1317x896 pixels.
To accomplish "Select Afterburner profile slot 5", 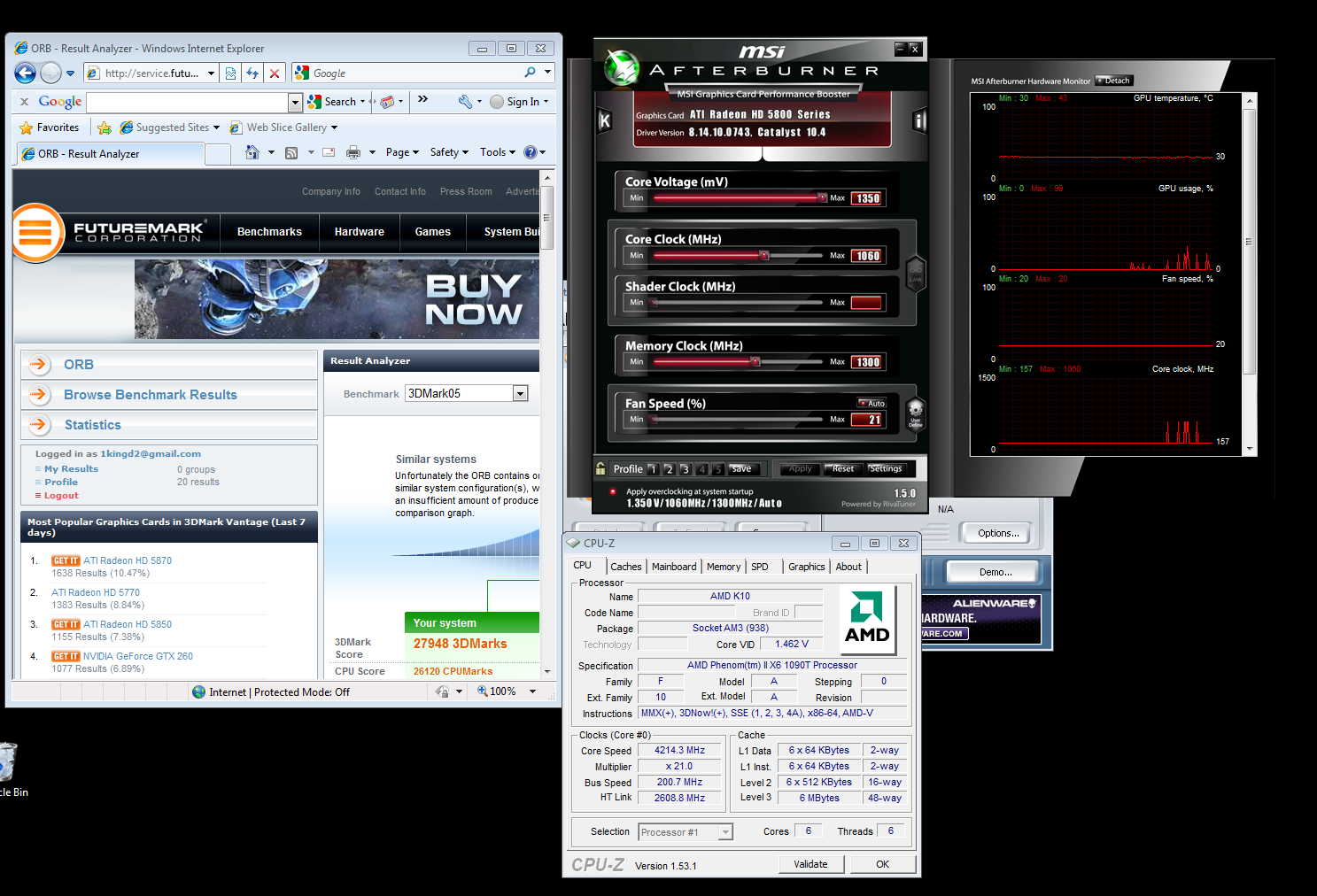I will pos(718,469).
